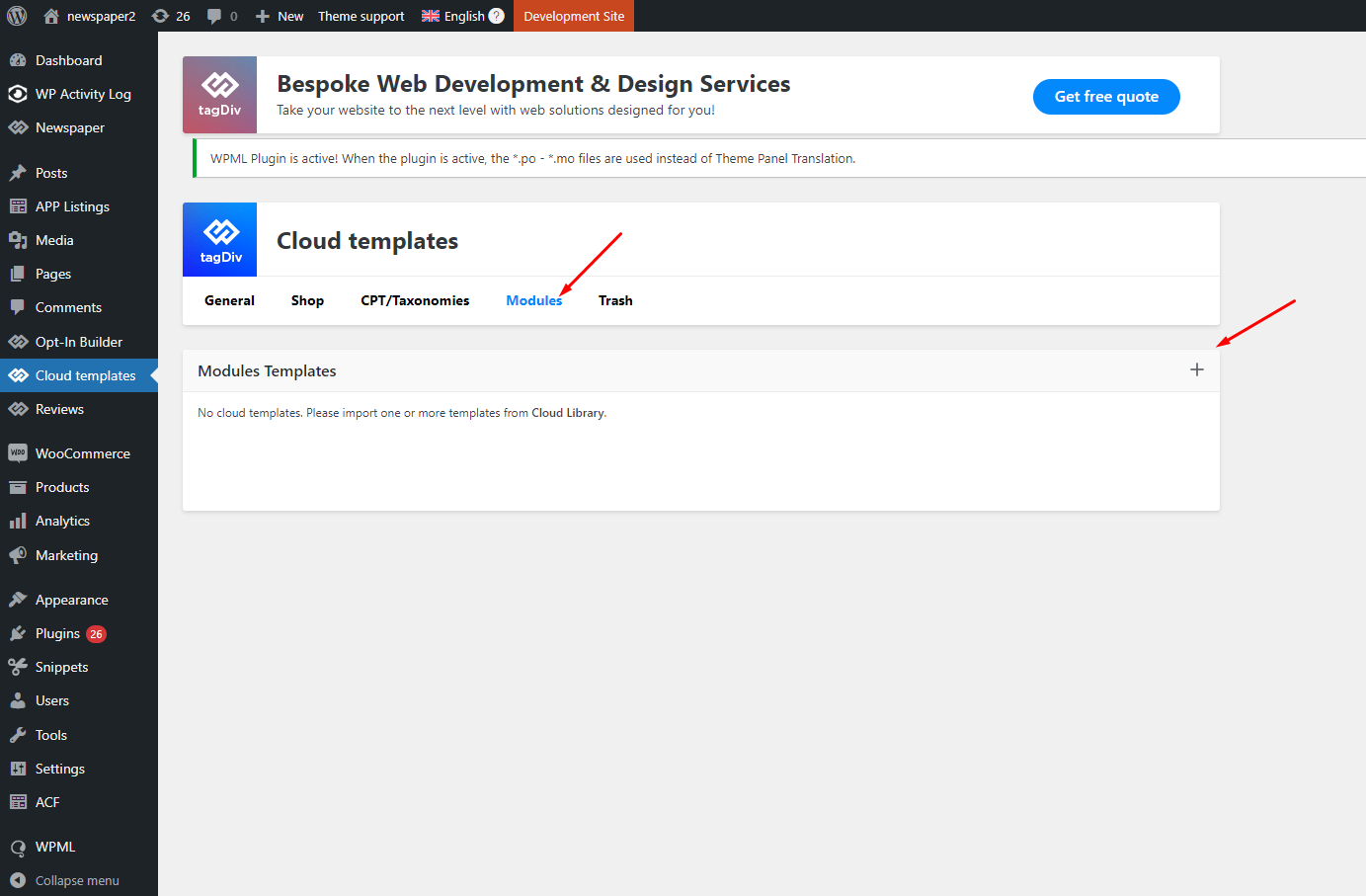Select the Modules tab
Viewport: 1366px width, 896px height.
(534, 300)
